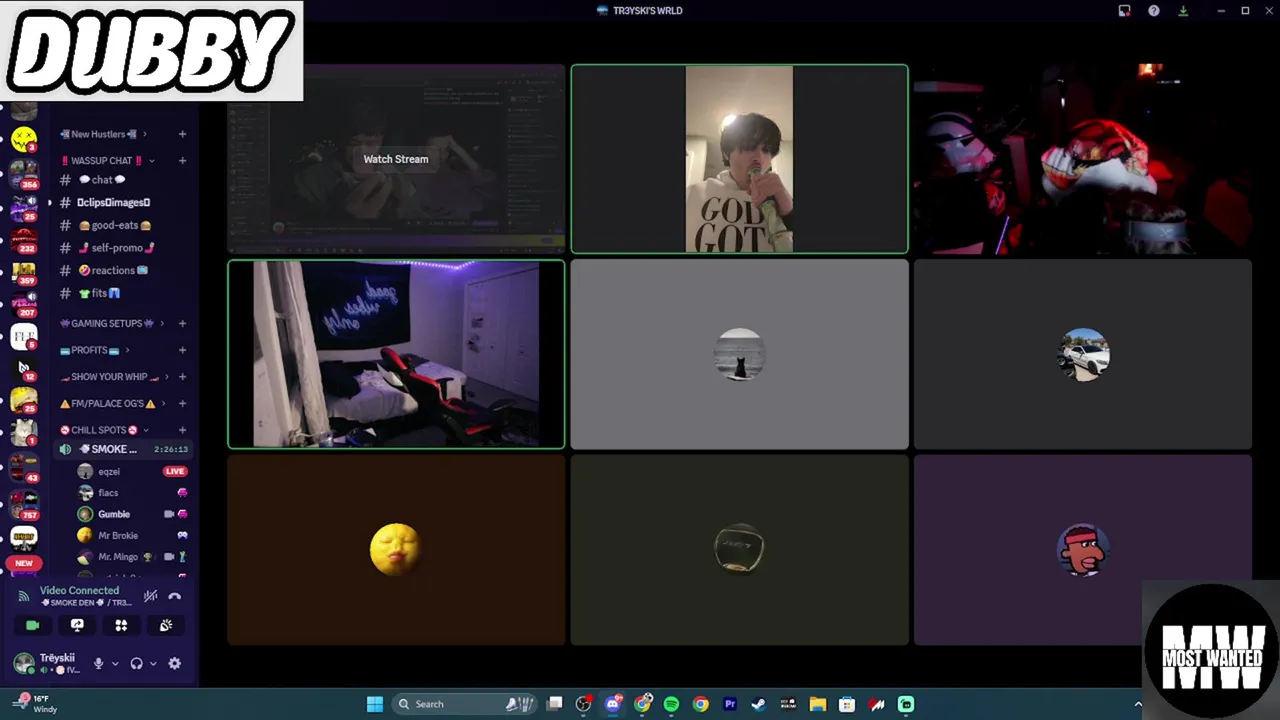Click the red headband cartoon avatar tile

1083,549
